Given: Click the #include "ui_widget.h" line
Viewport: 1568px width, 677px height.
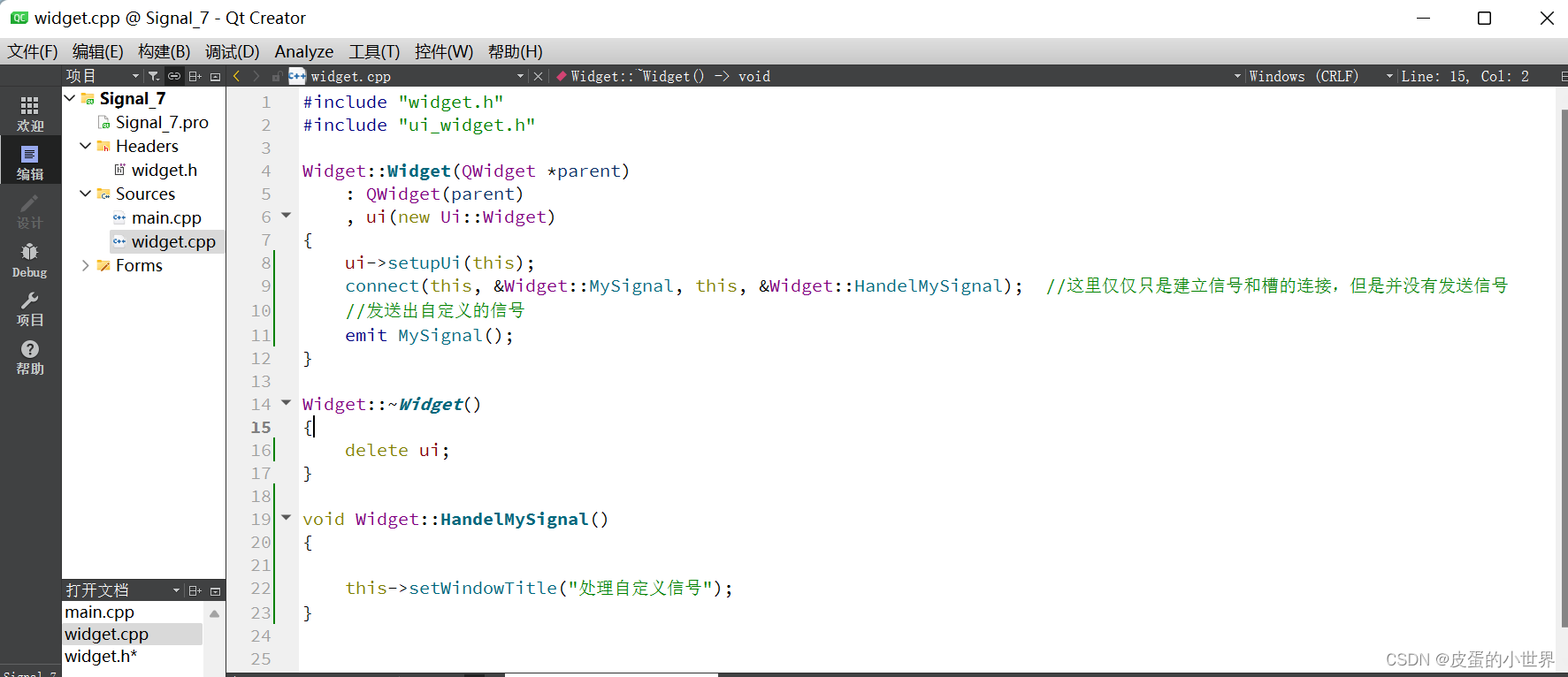Looking at the screenshot, I should (418, 125).
